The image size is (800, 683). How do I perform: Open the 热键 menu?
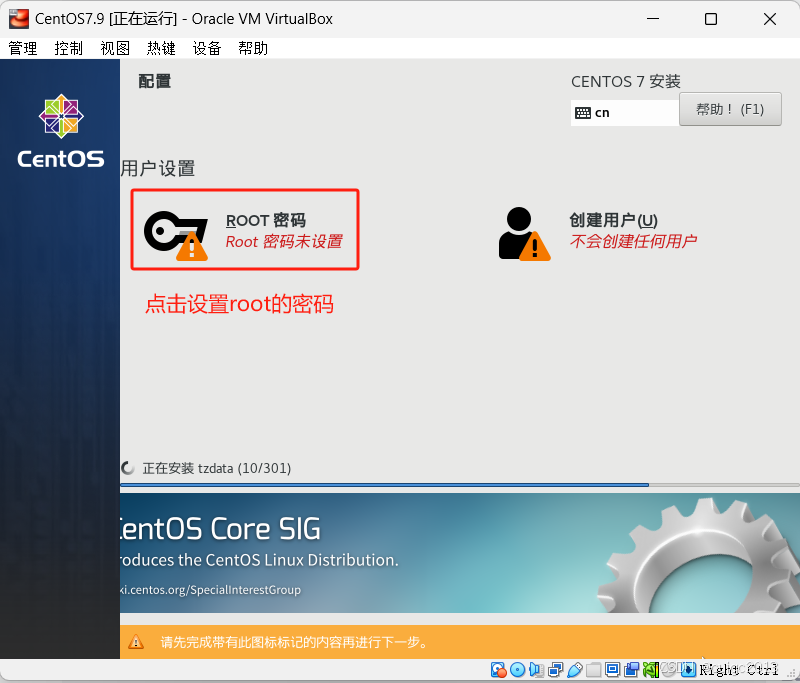161,48
